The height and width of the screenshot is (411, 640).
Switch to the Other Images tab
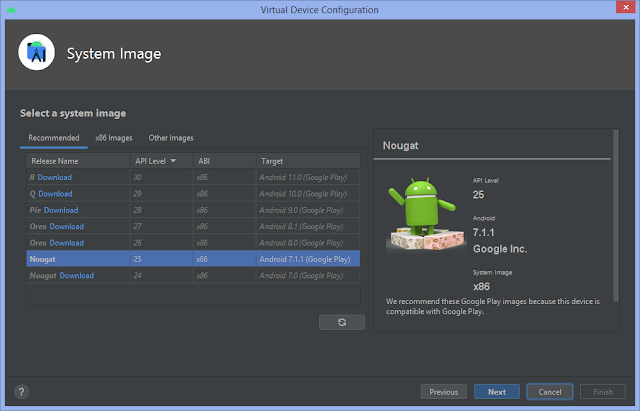[x=171, y=138]
